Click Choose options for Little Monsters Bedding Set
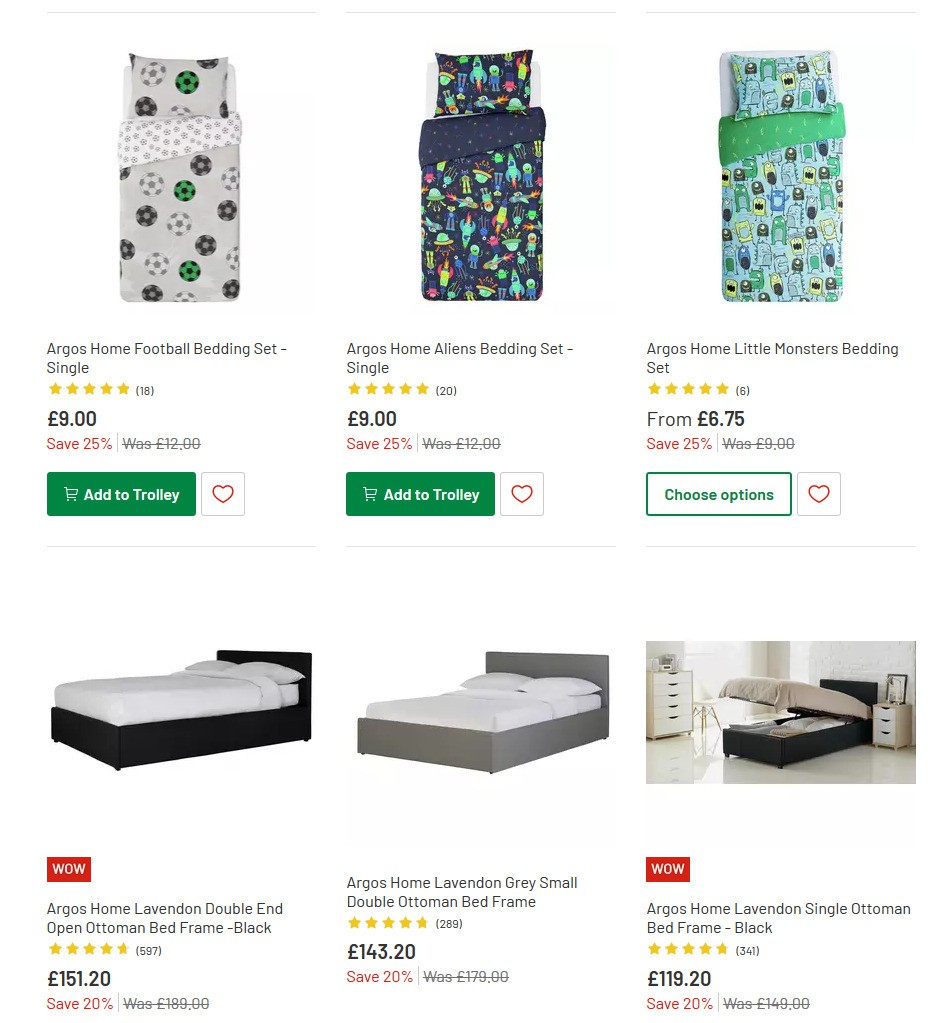Viewport: 940px width, 1023px height. pos(718,493)
